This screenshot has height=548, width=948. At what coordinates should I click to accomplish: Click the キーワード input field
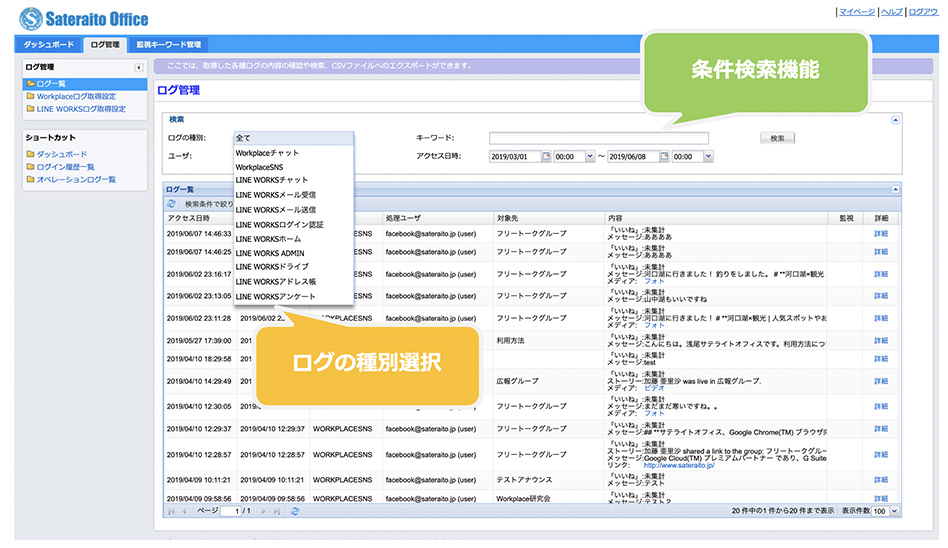[599, 138]
